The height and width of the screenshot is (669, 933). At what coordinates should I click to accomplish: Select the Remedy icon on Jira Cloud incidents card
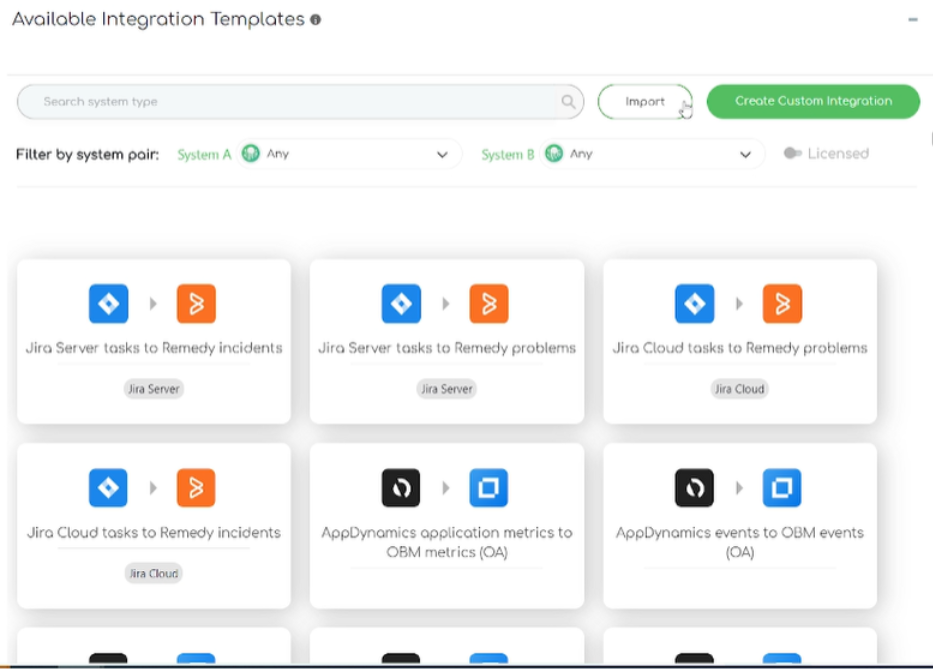pos(196,487)
